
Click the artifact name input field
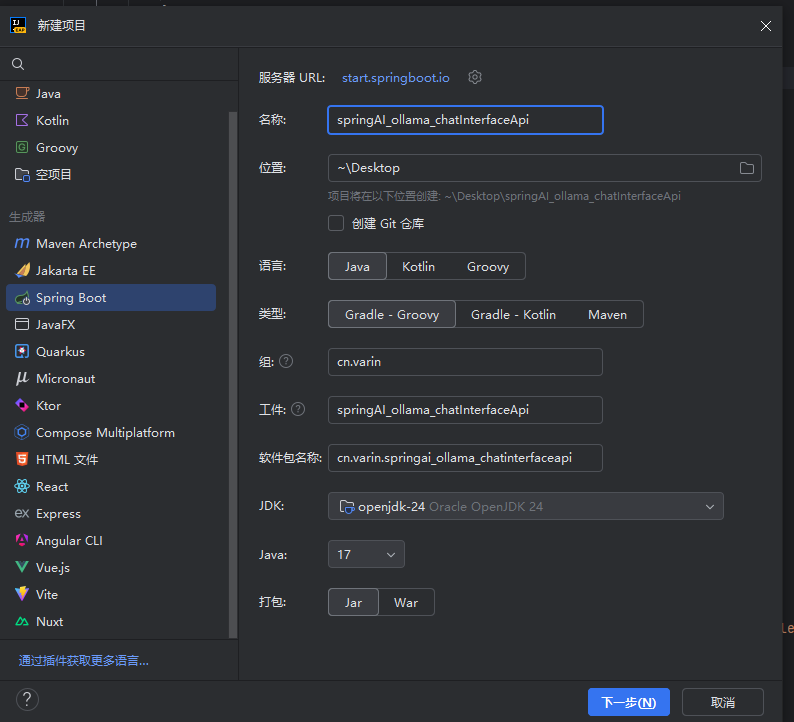465,410
